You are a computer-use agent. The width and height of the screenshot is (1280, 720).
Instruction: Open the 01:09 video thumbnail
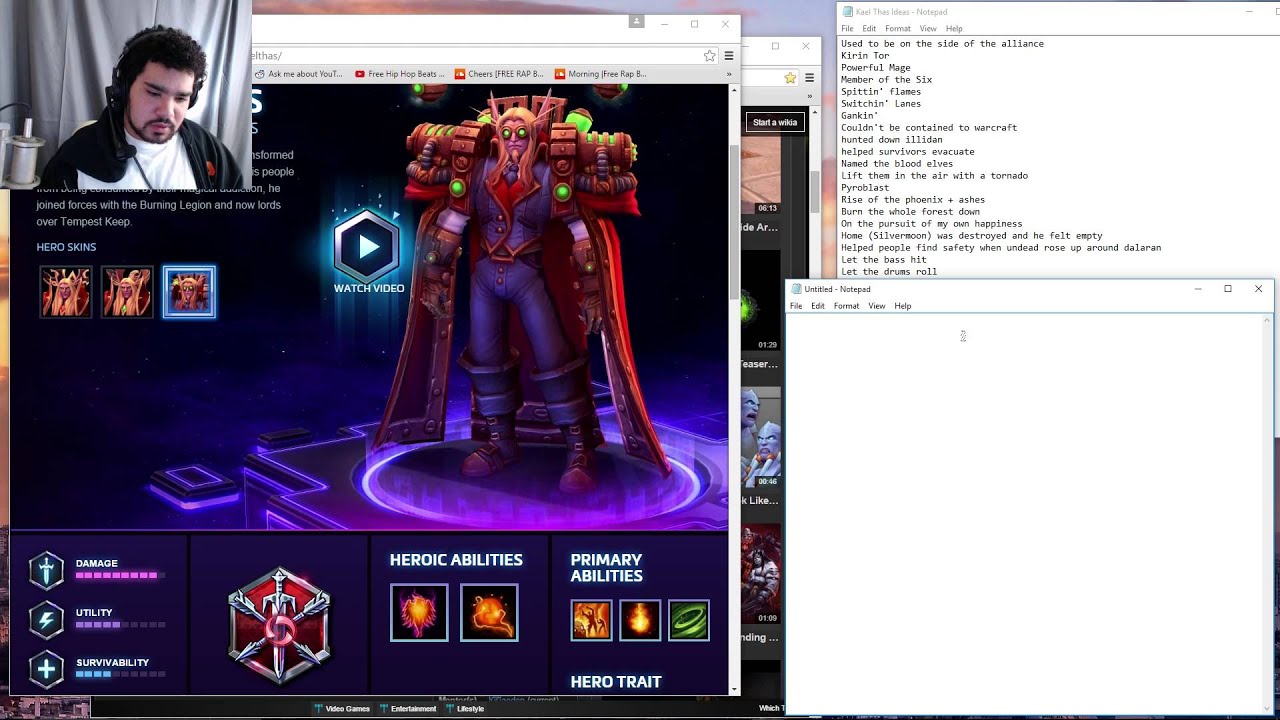pos(761,575)
